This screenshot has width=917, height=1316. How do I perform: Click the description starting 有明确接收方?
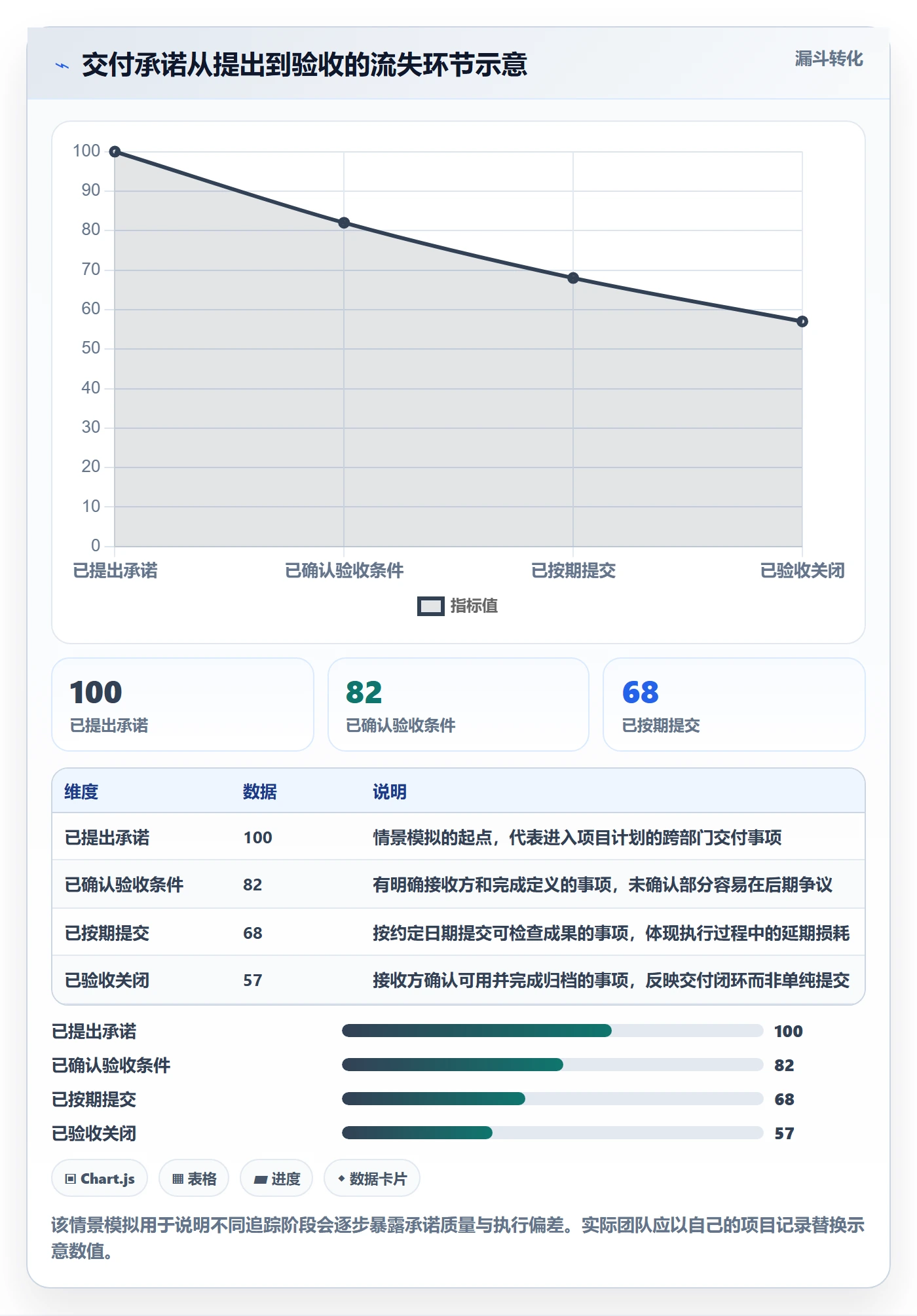click(x=603, y=885)
